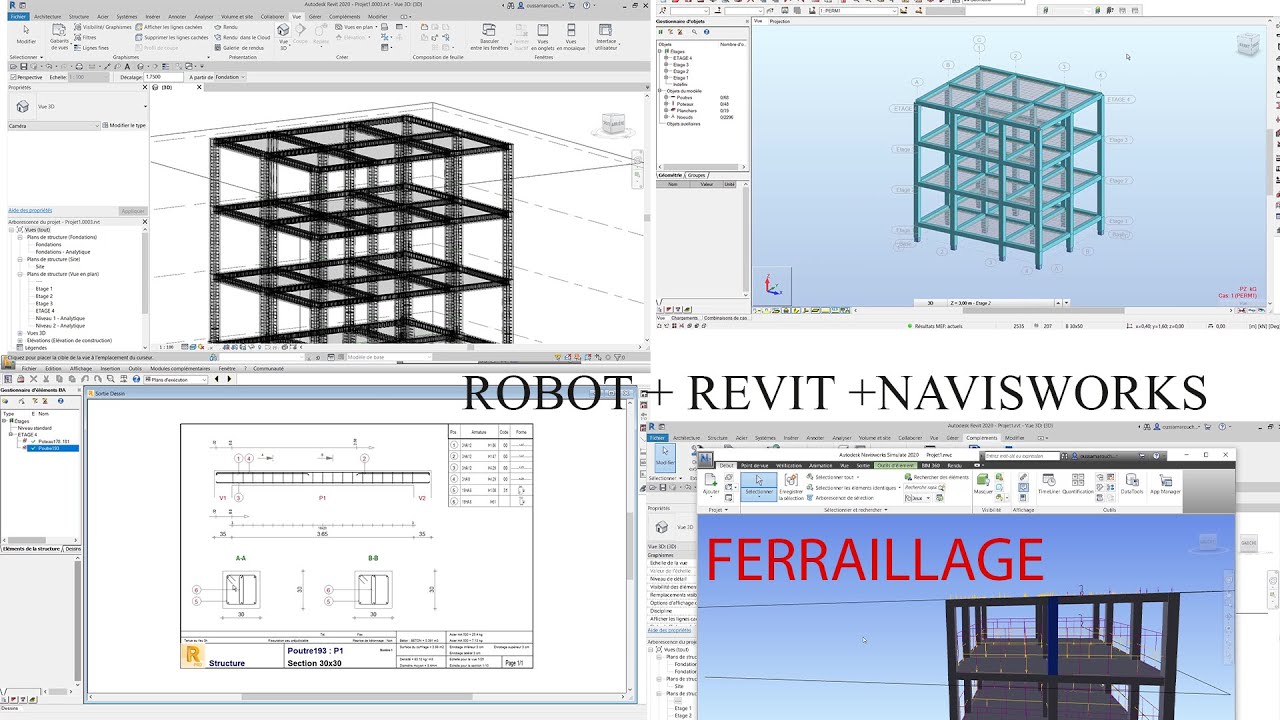Click Fichier button in top-left Revit

point(18,17)
